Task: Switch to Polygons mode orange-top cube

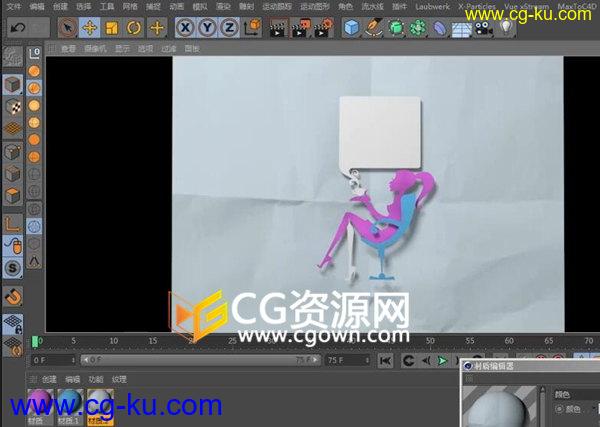Action: 13,196
